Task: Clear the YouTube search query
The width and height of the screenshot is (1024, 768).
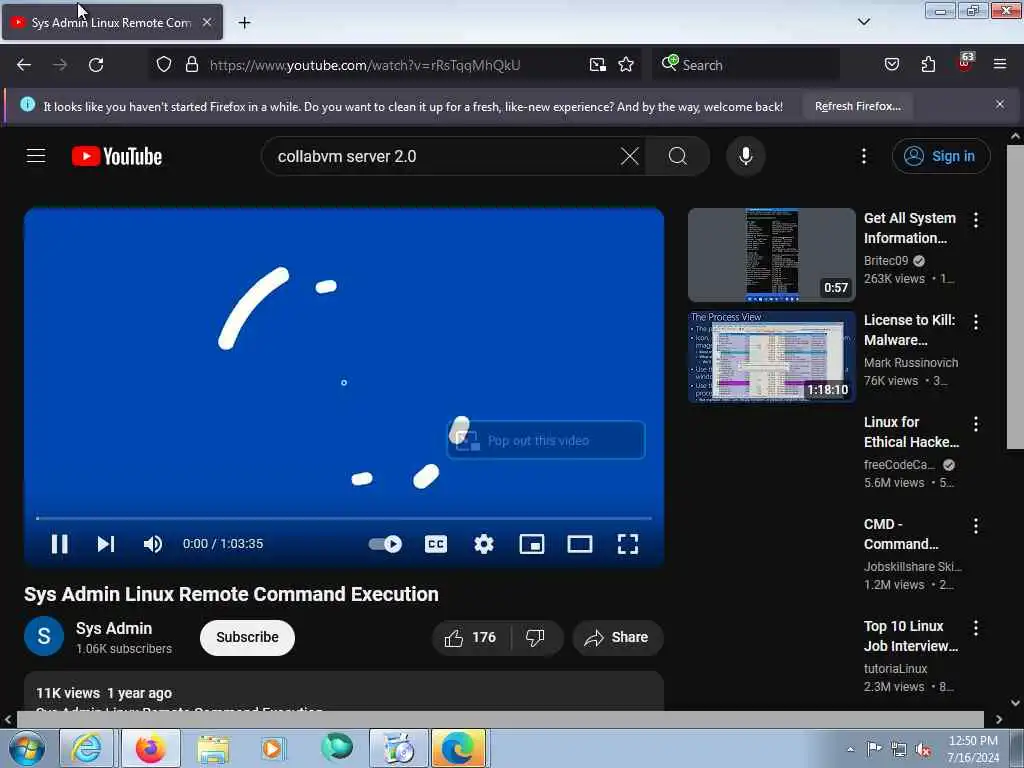Action: [x=630, y=156]
